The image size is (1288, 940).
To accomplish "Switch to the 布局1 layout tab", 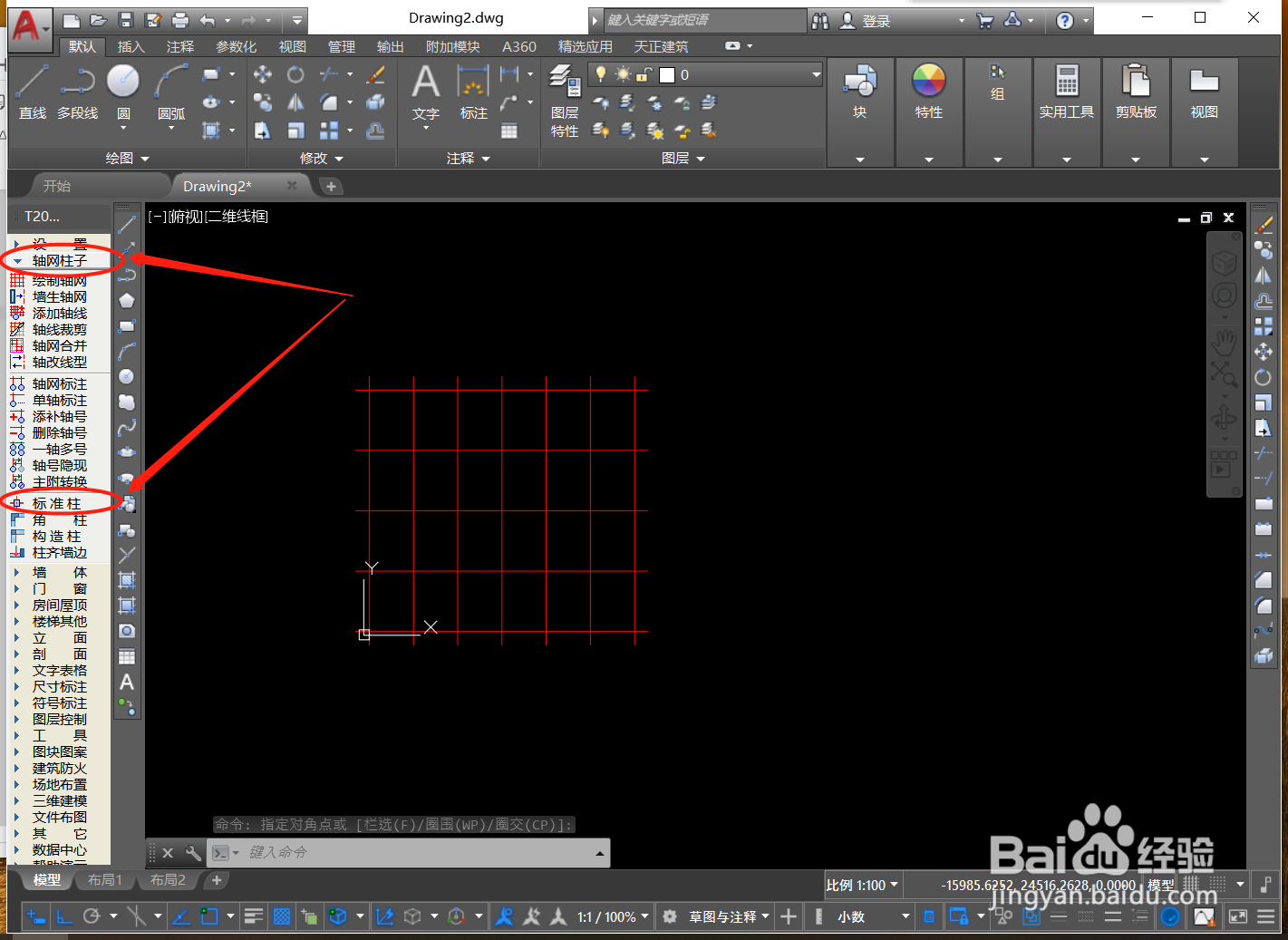I will tap(105, 880).
